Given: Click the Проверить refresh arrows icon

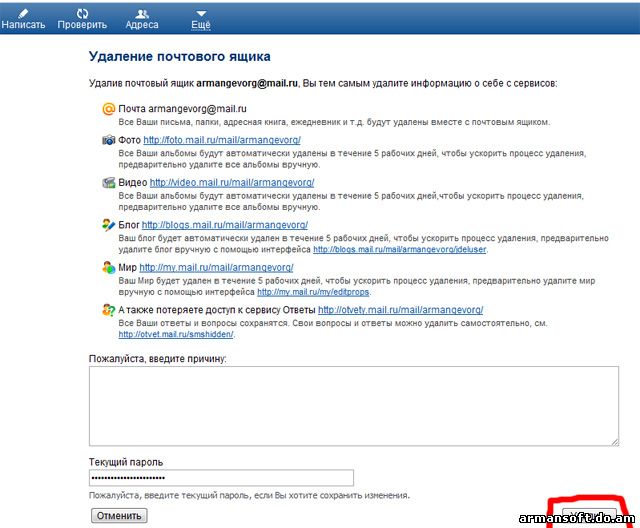Looking at the screenshot, I should (82, 13).
